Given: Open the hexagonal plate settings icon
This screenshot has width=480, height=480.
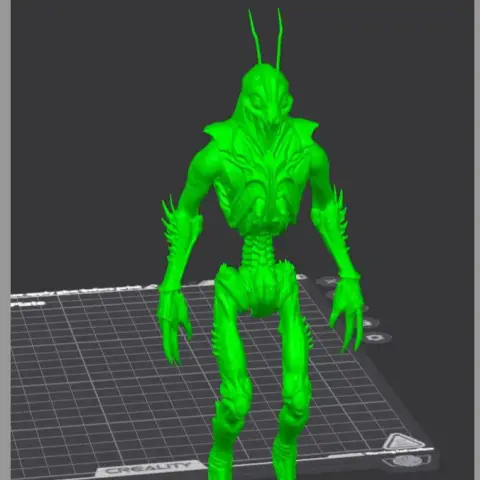Looking at the screenshot, I should [x=375, y=338].
